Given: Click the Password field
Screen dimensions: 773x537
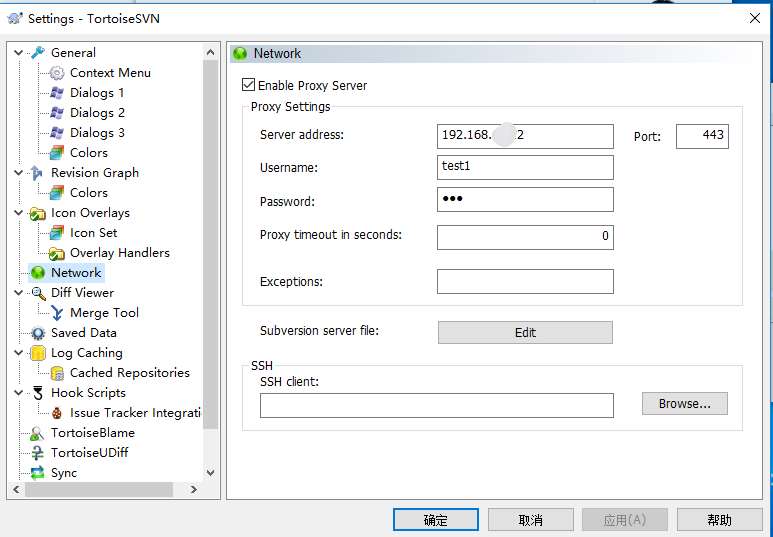Looking at the screenshot, I should coord(525,200).
